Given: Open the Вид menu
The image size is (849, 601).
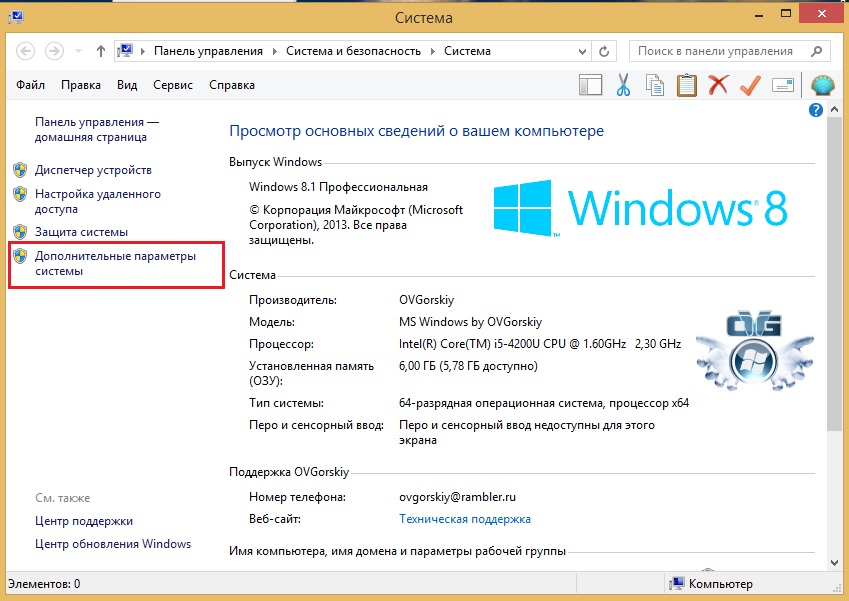Looking at the screenshot, I should click(127, 85).
